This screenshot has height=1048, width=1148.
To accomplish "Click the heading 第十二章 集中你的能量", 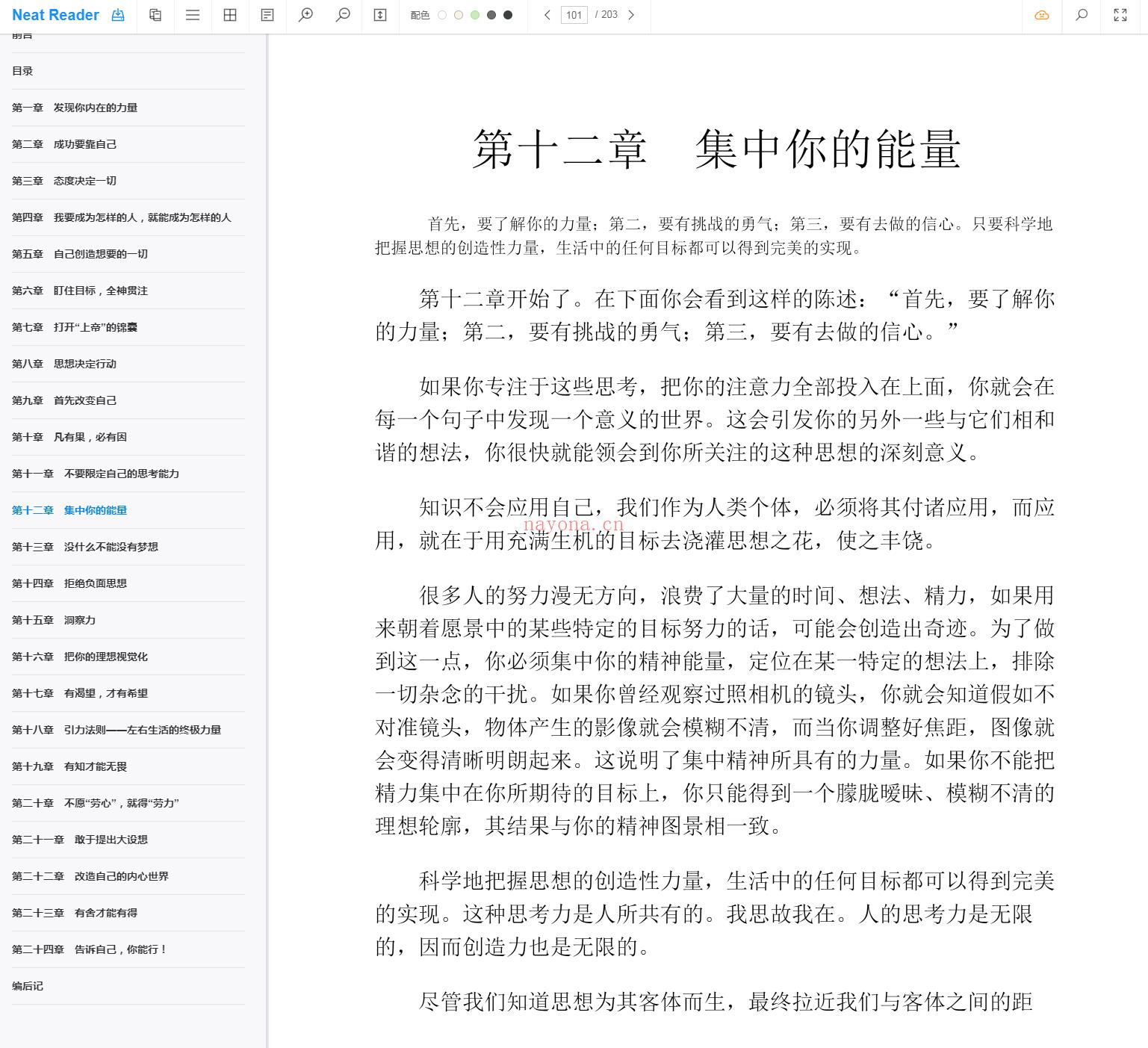I will point(716,149).
